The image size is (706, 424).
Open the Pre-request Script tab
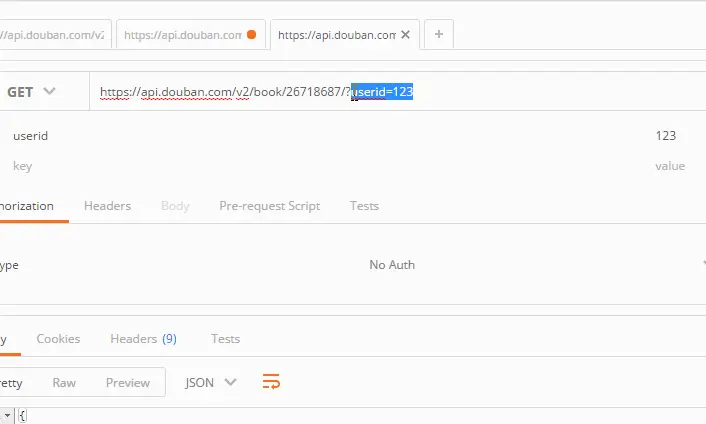(269, 206)
